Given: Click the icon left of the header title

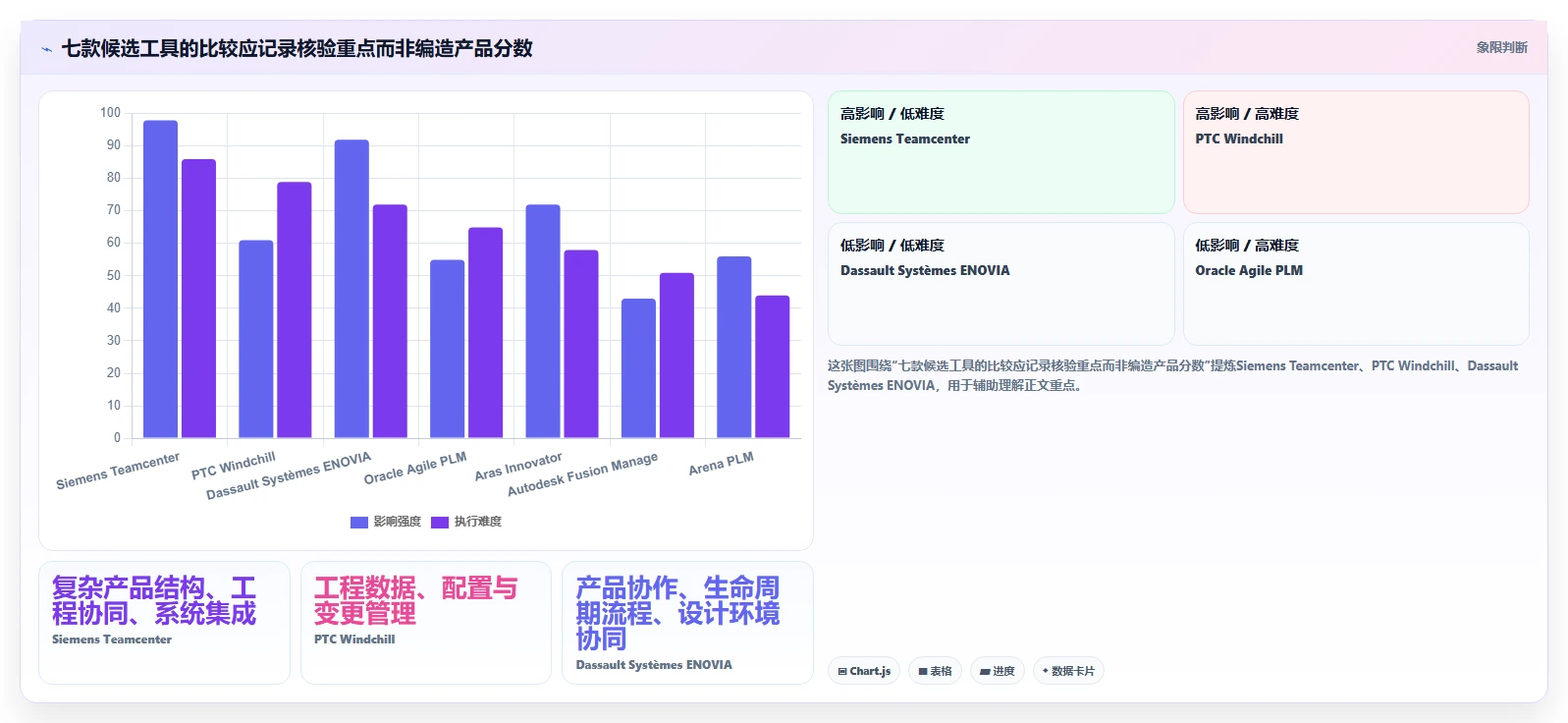Looking at the screenshot, I should click(46, 49).
